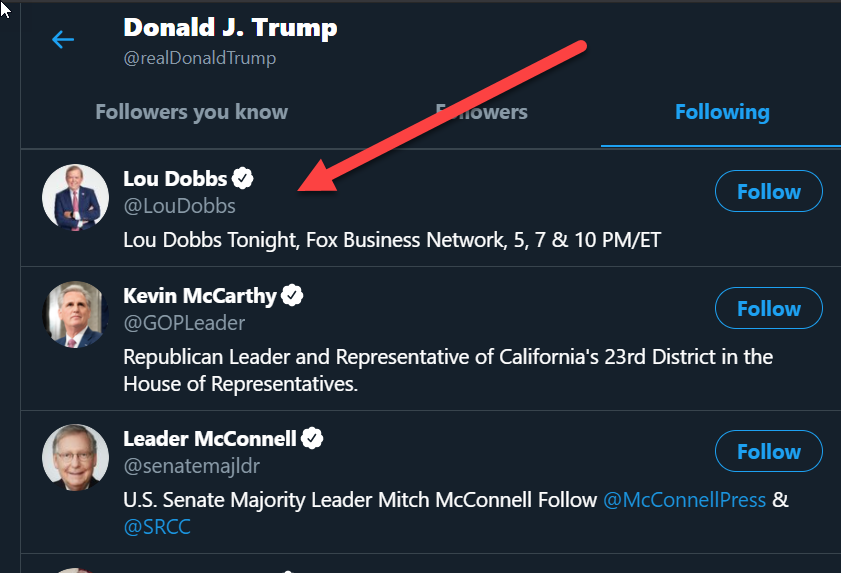Viewport: 841px width, 573px height.
Task: Click the @GOPLeader handle
Action: pyautogui.click(x=184, y=323)
